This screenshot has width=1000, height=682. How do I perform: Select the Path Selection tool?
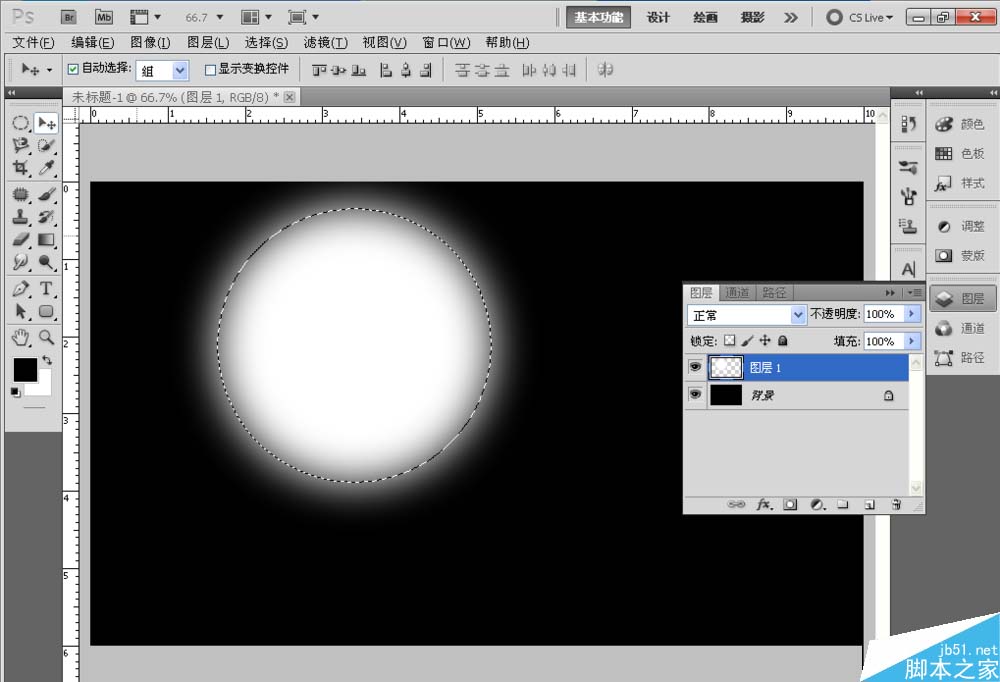(x=21, y=311)
